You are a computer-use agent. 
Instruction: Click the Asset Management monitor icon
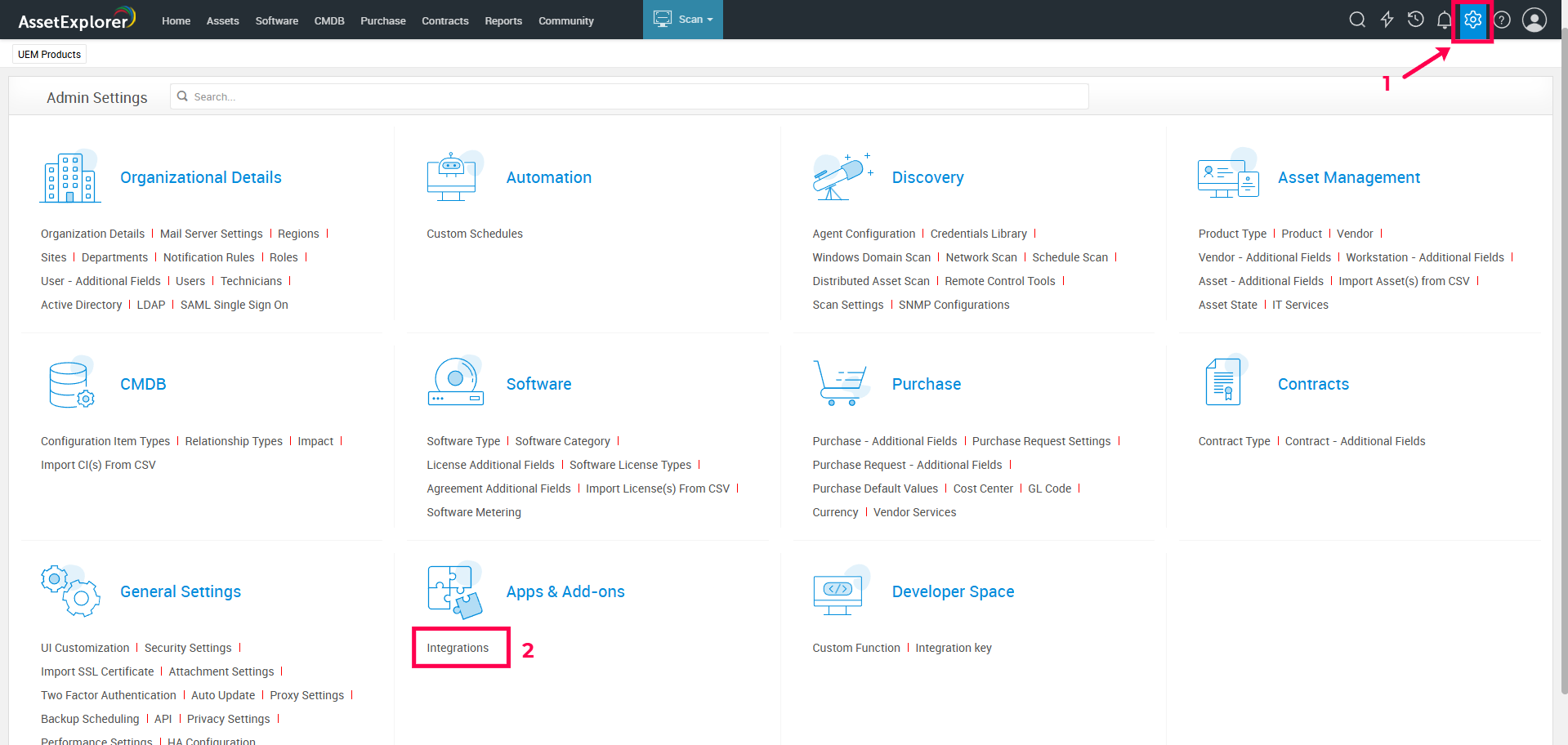pos(1228,175)
